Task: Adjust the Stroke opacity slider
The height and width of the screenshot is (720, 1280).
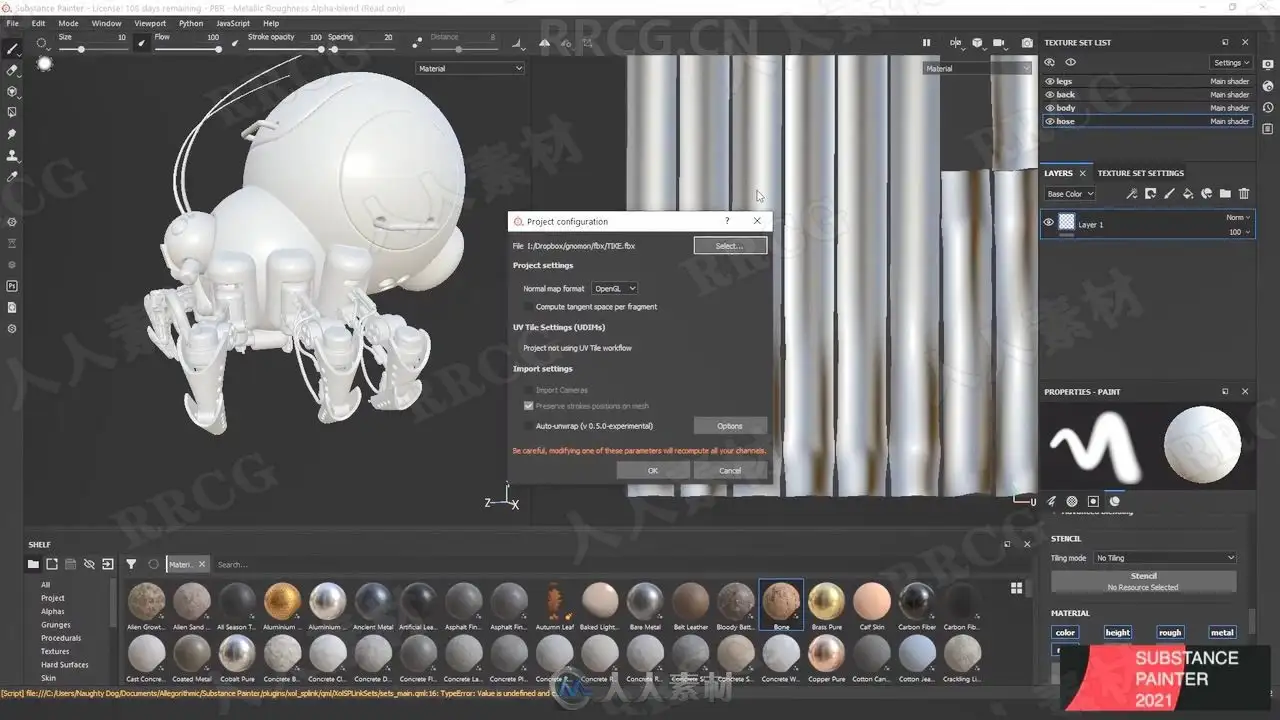Action: click(285, 49)
